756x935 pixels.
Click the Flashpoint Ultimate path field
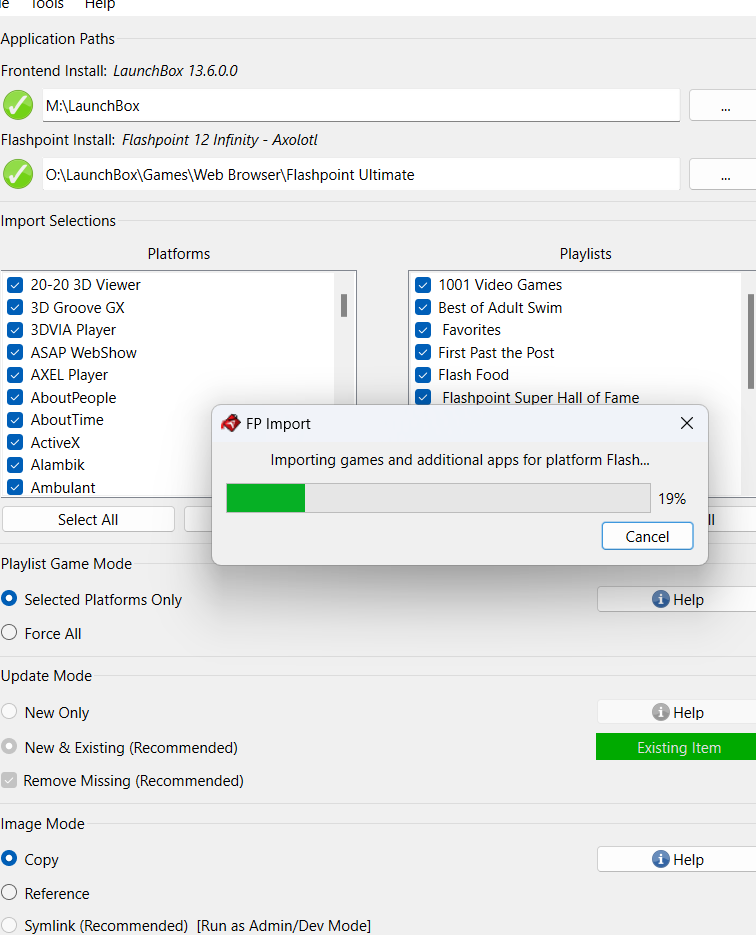(361, 175)
